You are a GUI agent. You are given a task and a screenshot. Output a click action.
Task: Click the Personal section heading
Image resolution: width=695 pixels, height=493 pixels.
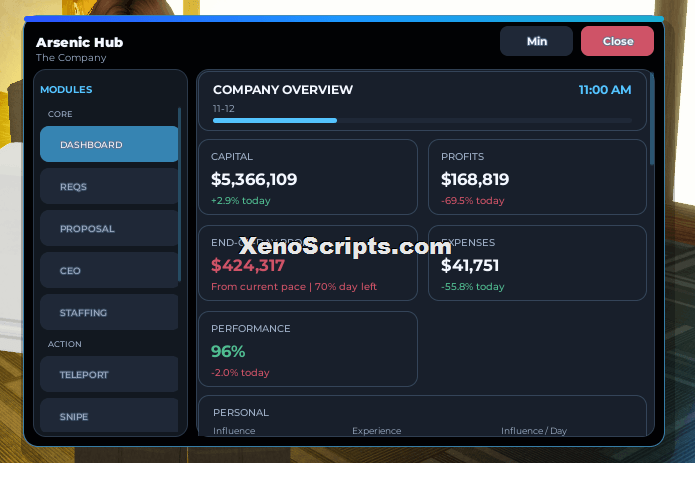coord(241,412)
